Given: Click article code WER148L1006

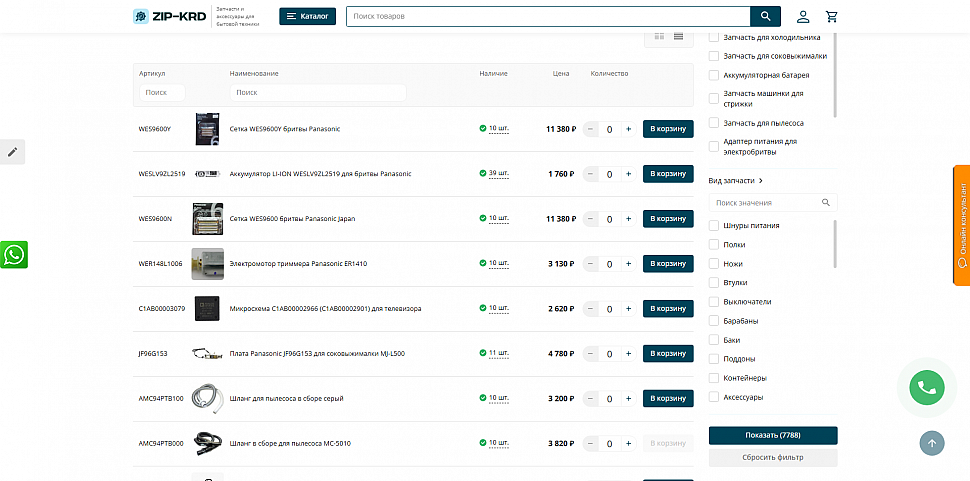Looking at the screenshot, I should (160, 264).
